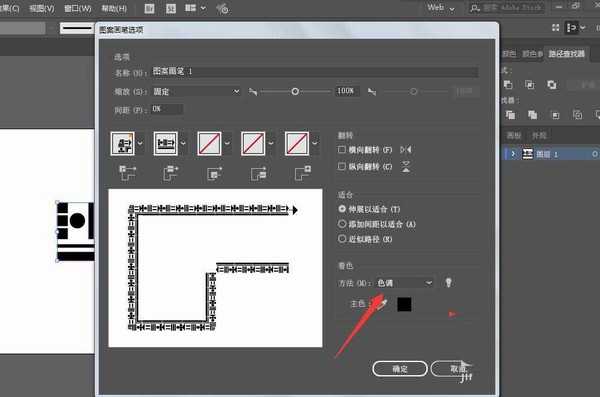This screenshot has height=397, width=600.
Task: Open the 窗口(W) menu
Action: (x=78, y=8)
